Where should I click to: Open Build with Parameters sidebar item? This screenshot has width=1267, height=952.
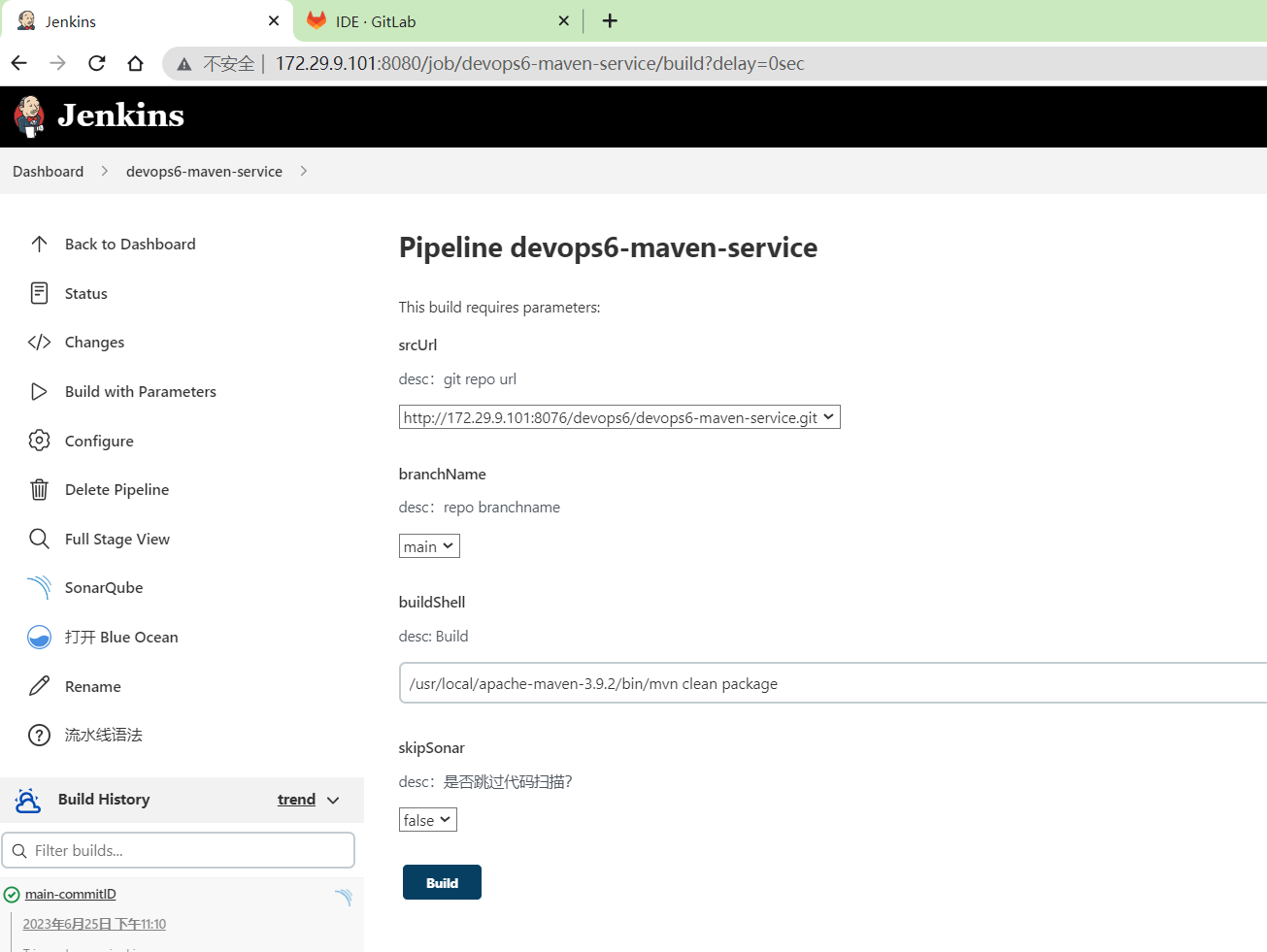141,391
